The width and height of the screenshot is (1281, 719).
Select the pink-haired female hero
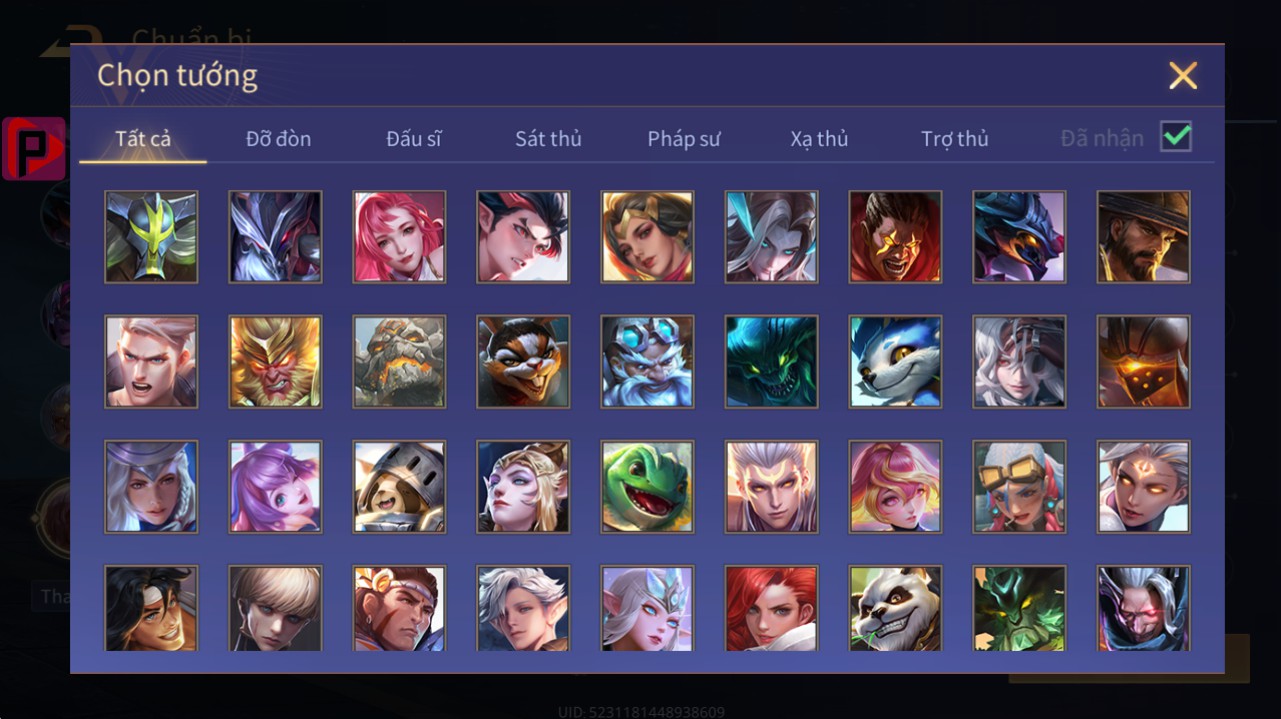(399, 237)
